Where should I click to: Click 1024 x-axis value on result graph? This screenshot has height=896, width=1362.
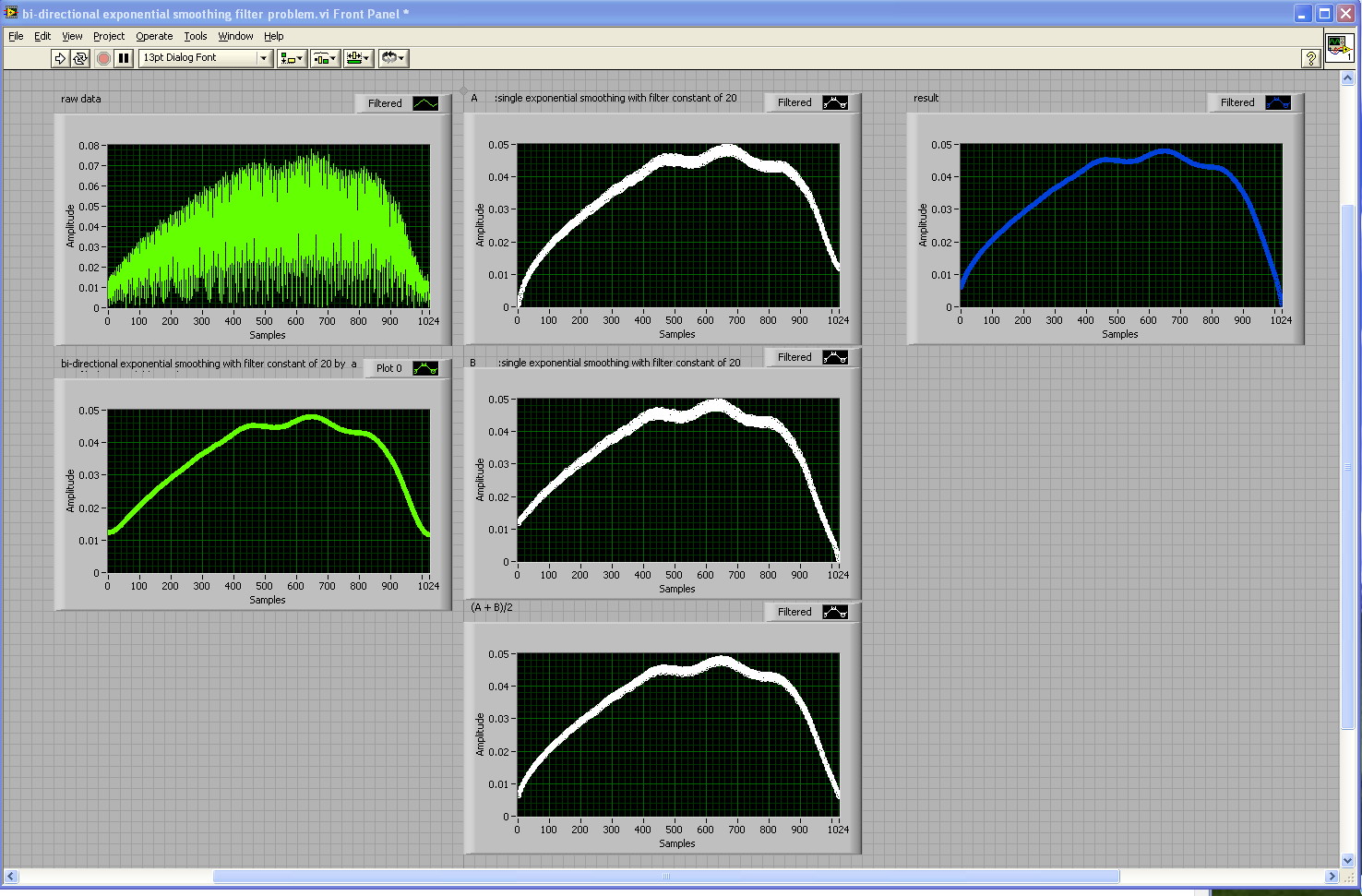click(x=1281, y=320)
